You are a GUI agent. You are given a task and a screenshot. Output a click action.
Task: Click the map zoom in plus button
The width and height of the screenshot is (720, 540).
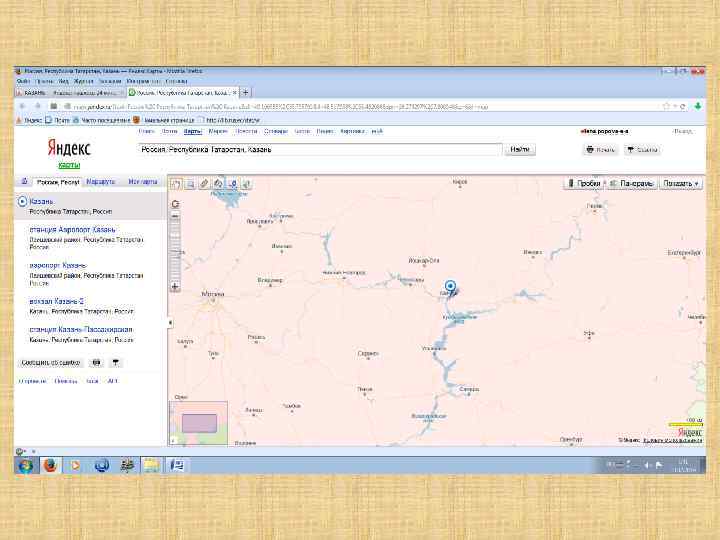click(x=175, y=287)
